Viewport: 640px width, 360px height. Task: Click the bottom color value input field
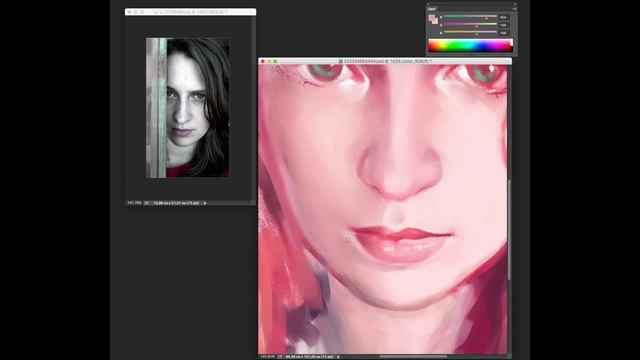[504, 33]
